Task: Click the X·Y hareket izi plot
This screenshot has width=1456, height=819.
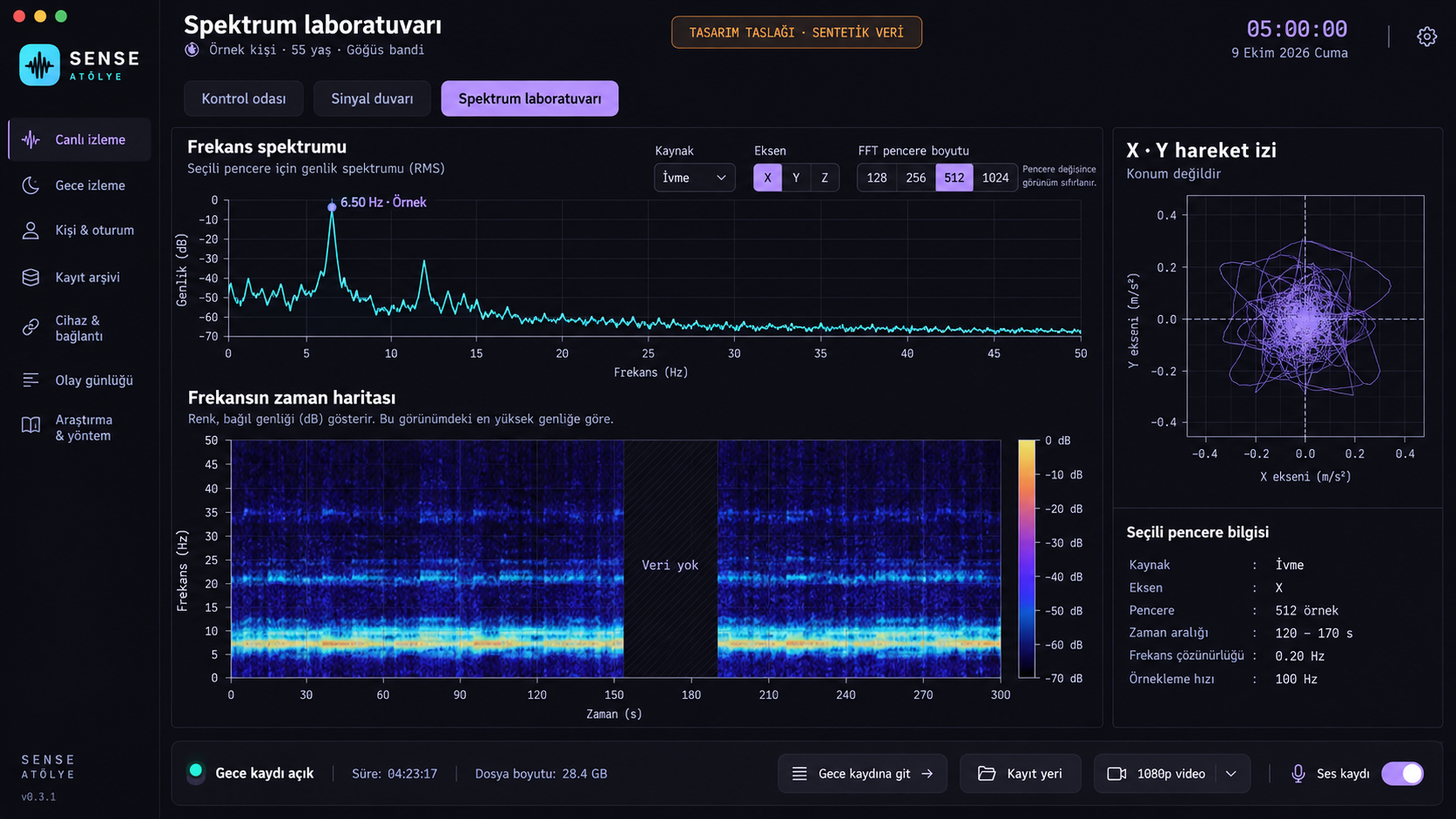Action: [1304, 316]
